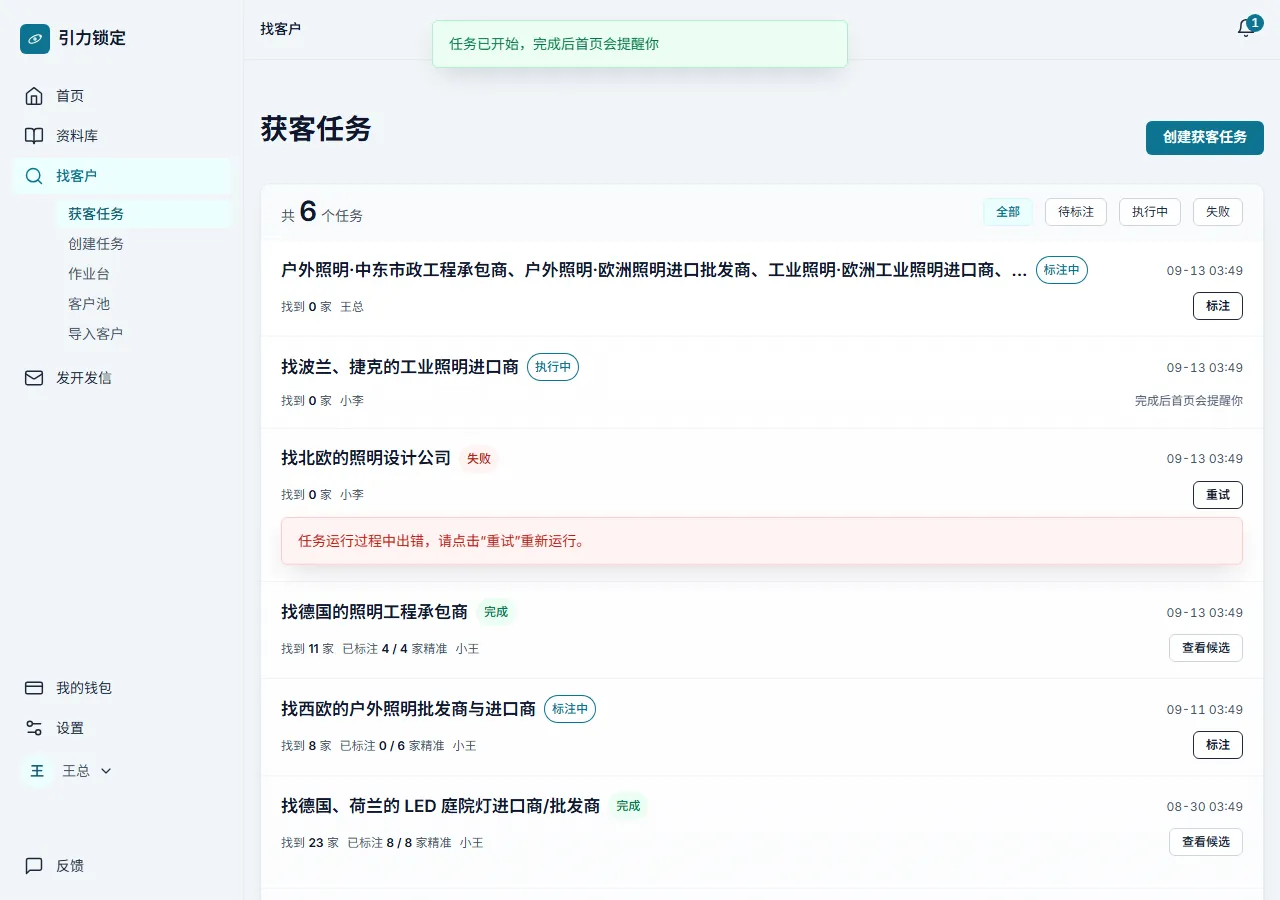Image resolution: width=1280 pixels, height=900 pixels.
Task: Click 完成 badge on LED 庭院灯 task
Action: (628, 806)
